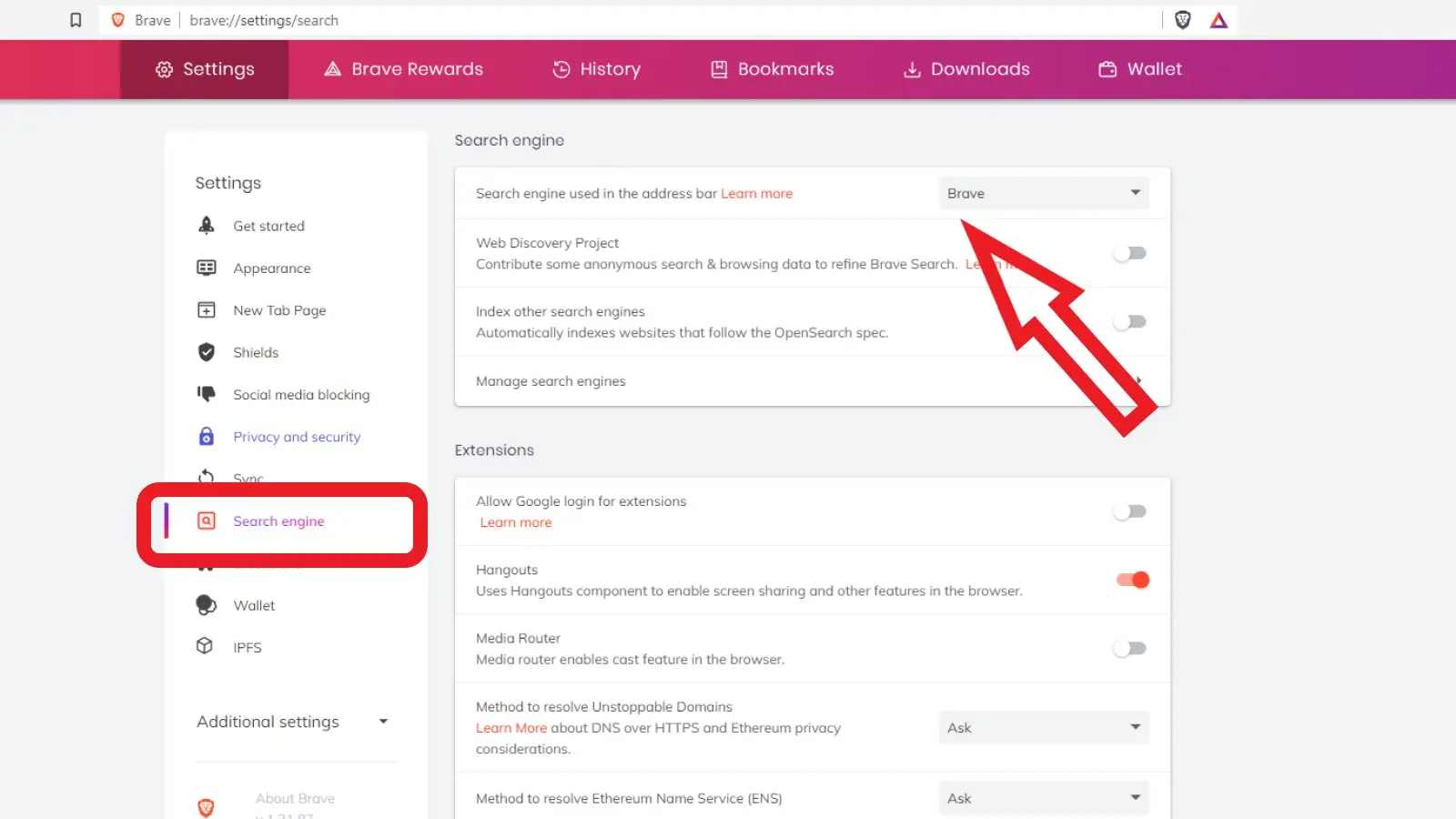Open the Settings tab in top nav
1456x819 pixels.
(x=205, y=69)
